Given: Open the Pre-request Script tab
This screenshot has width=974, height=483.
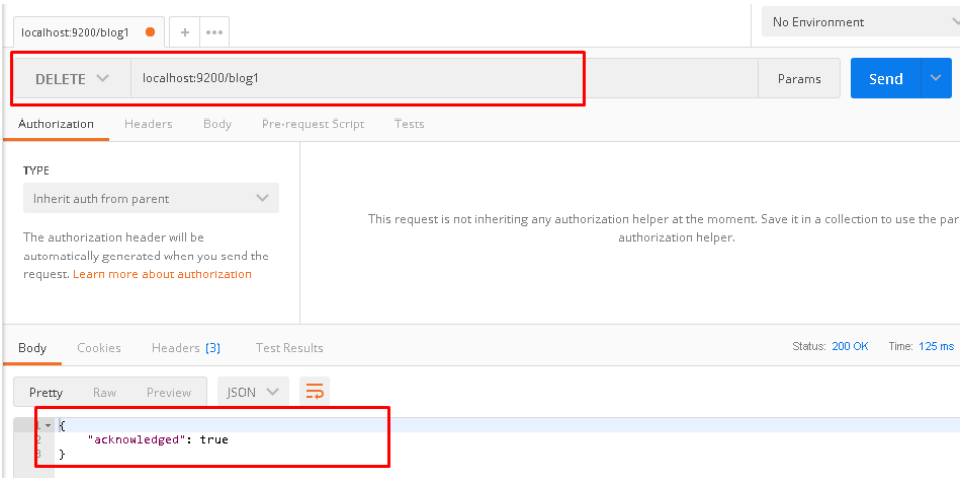Looking at the screenshot, I should pos(313,124).
